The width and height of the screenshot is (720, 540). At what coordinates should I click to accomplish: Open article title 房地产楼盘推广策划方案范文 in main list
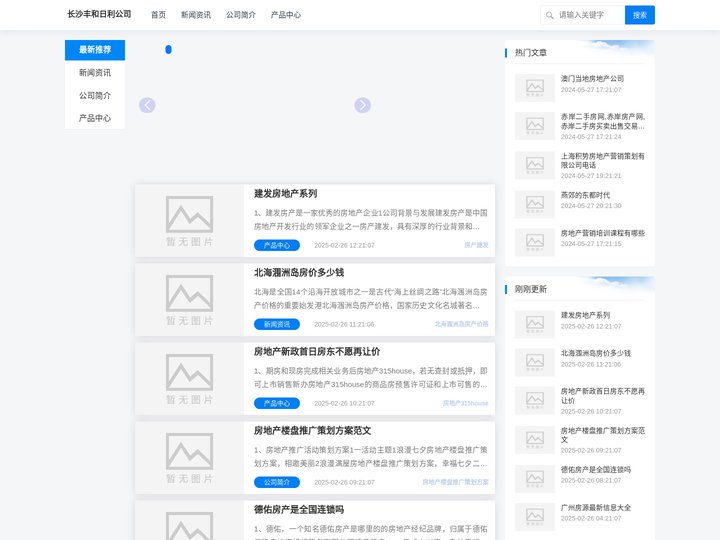point(312,430)
